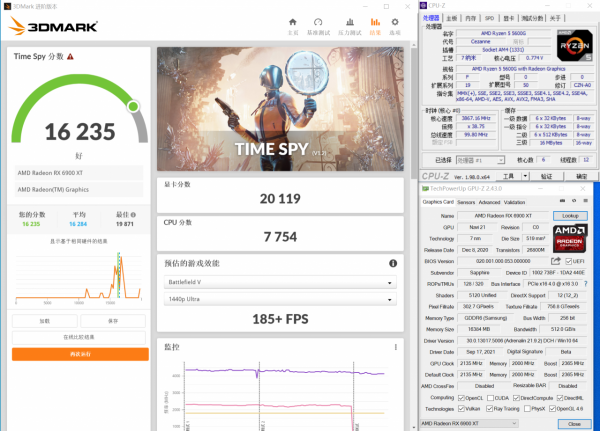
Task: Click the Lookup button in GPU-Z
Action: [x=569, y=215]
